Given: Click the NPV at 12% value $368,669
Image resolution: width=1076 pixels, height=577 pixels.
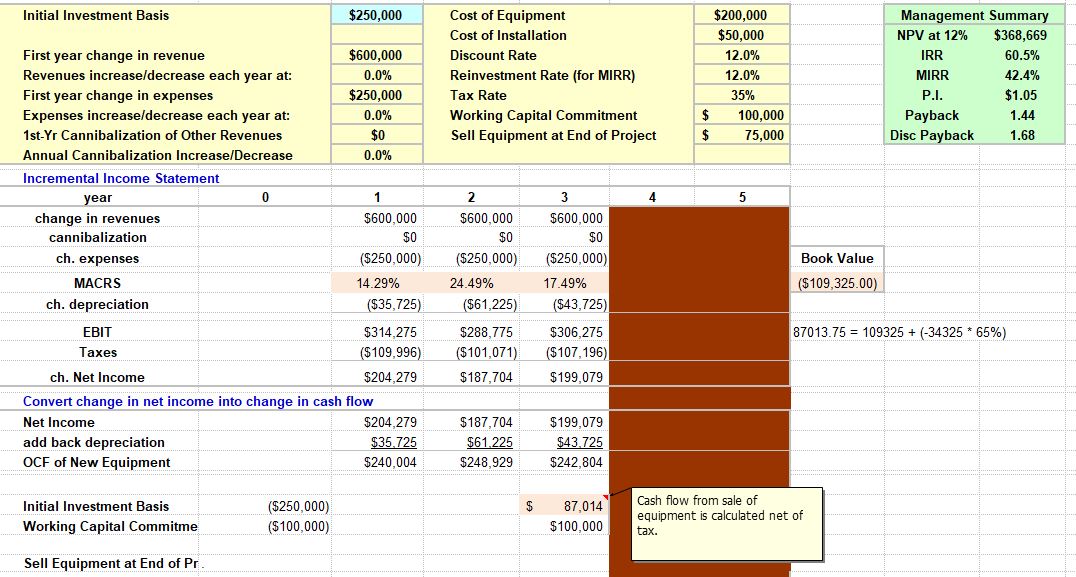Looking at the screenshot, I should pos(1020,35).
